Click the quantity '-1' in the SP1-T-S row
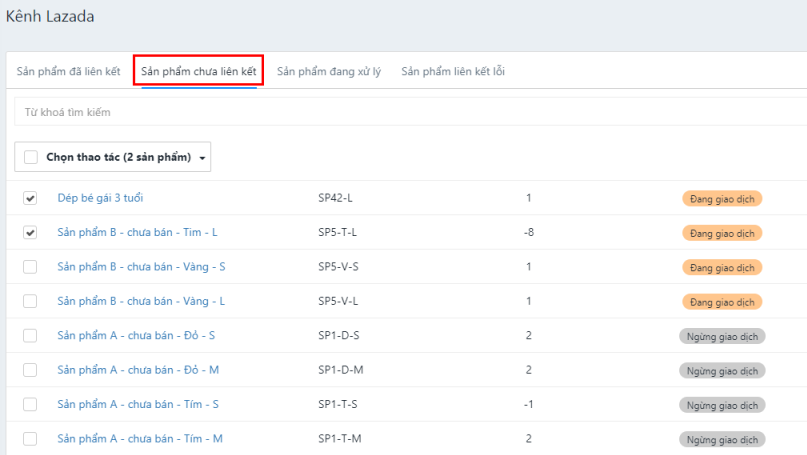 tap(529, 404)
